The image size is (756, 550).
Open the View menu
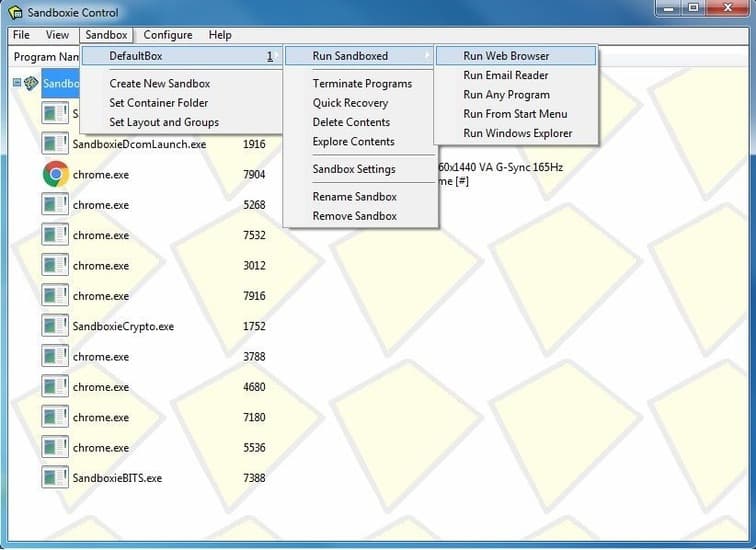coord(57,35)
